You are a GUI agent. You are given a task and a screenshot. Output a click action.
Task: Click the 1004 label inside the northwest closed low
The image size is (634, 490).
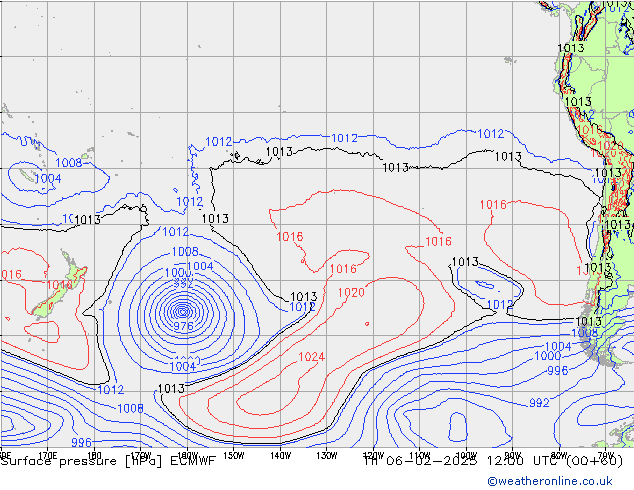click(x=48, y=178)
